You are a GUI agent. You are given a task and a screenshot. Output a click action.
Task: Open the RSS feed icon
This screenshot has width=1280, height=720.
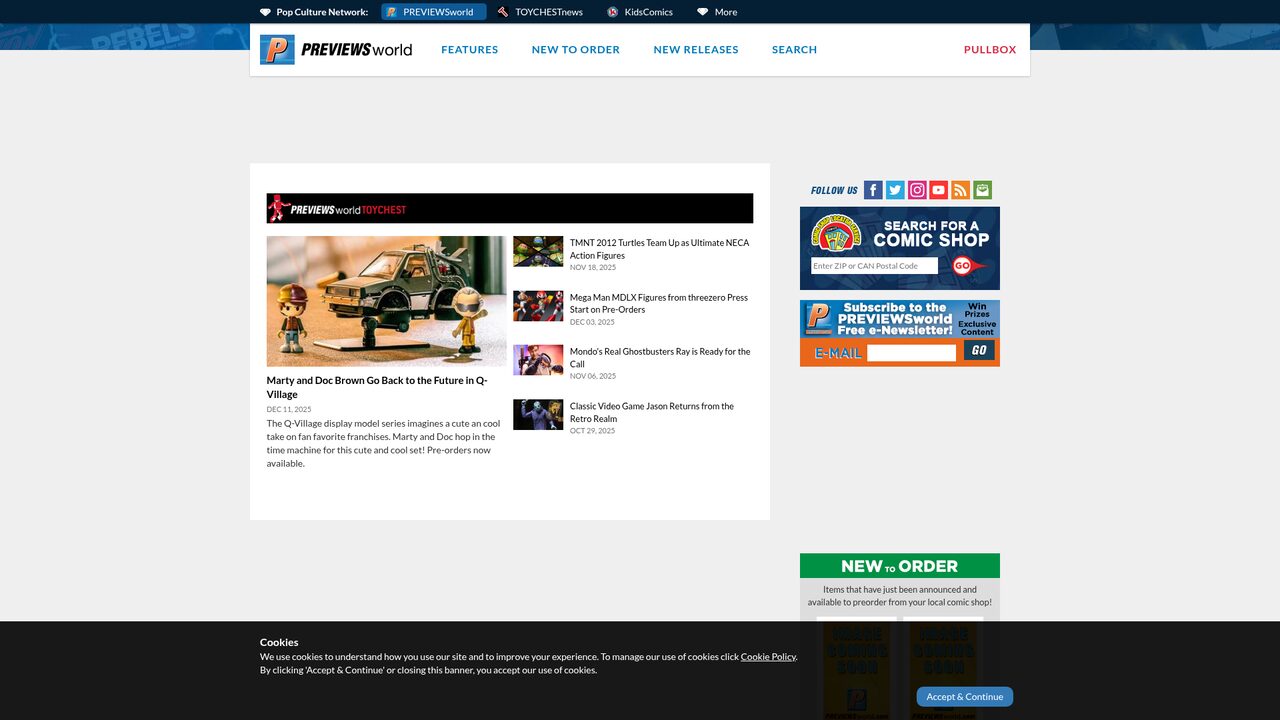960,190
